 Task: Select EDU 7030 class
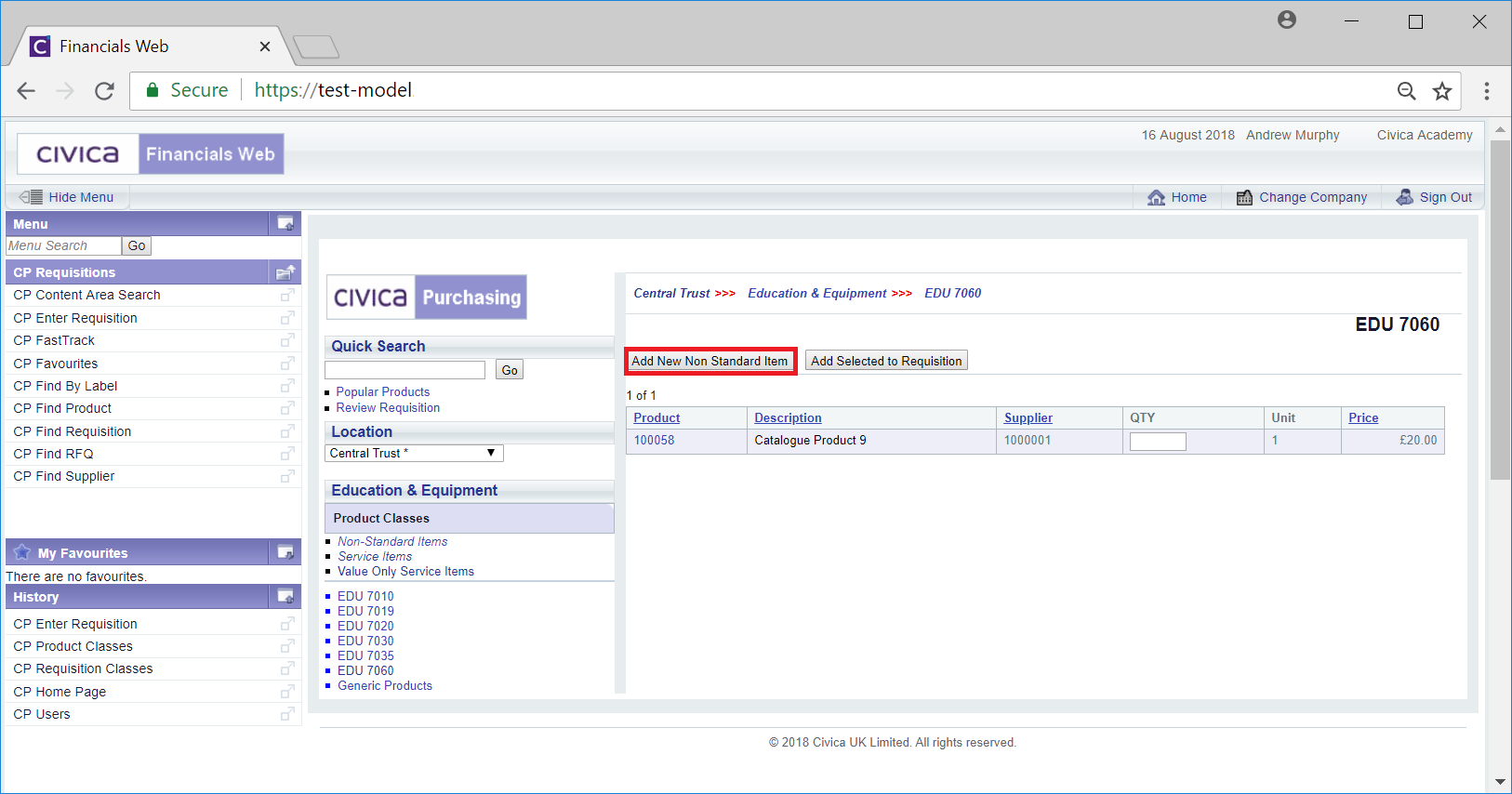coord(365,642)
